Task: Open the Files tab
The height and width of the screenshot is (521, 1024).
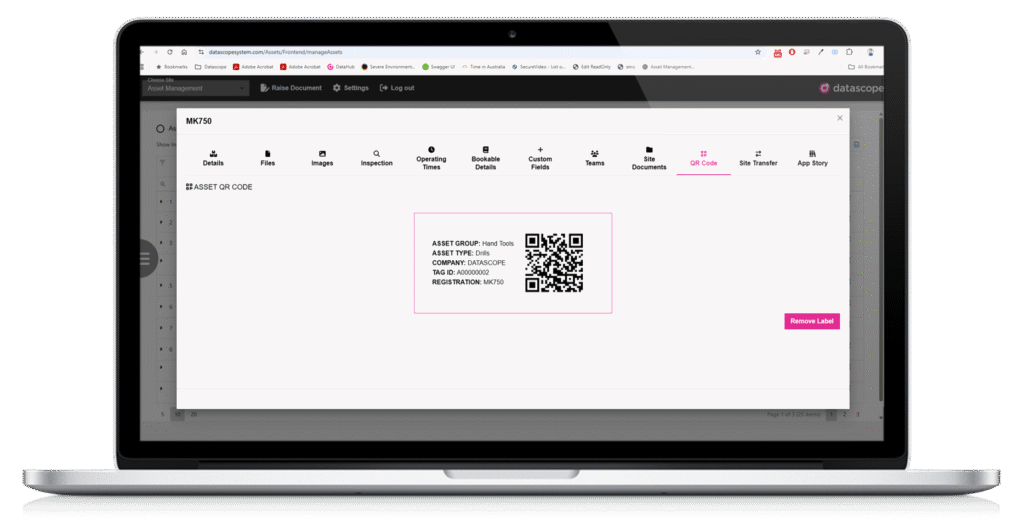Action: (x=267, y=158)
